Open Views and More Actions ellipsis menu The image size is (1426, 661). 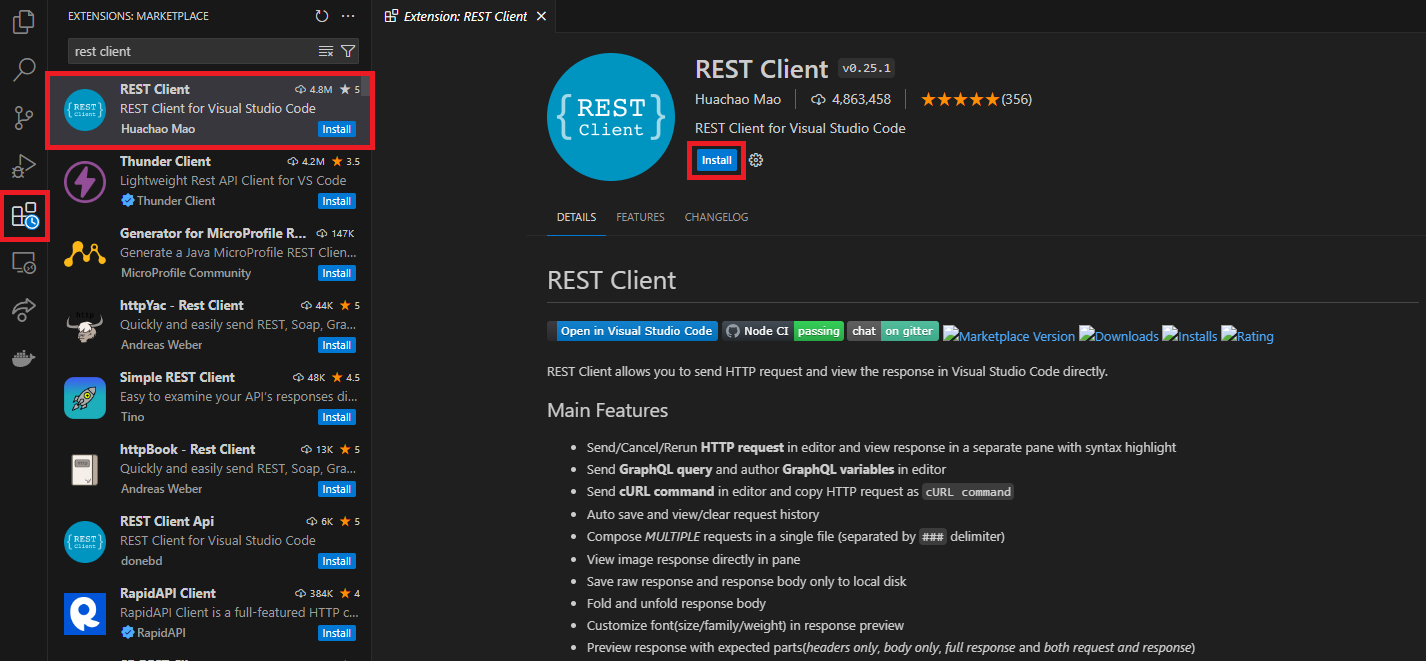[348, 16]
